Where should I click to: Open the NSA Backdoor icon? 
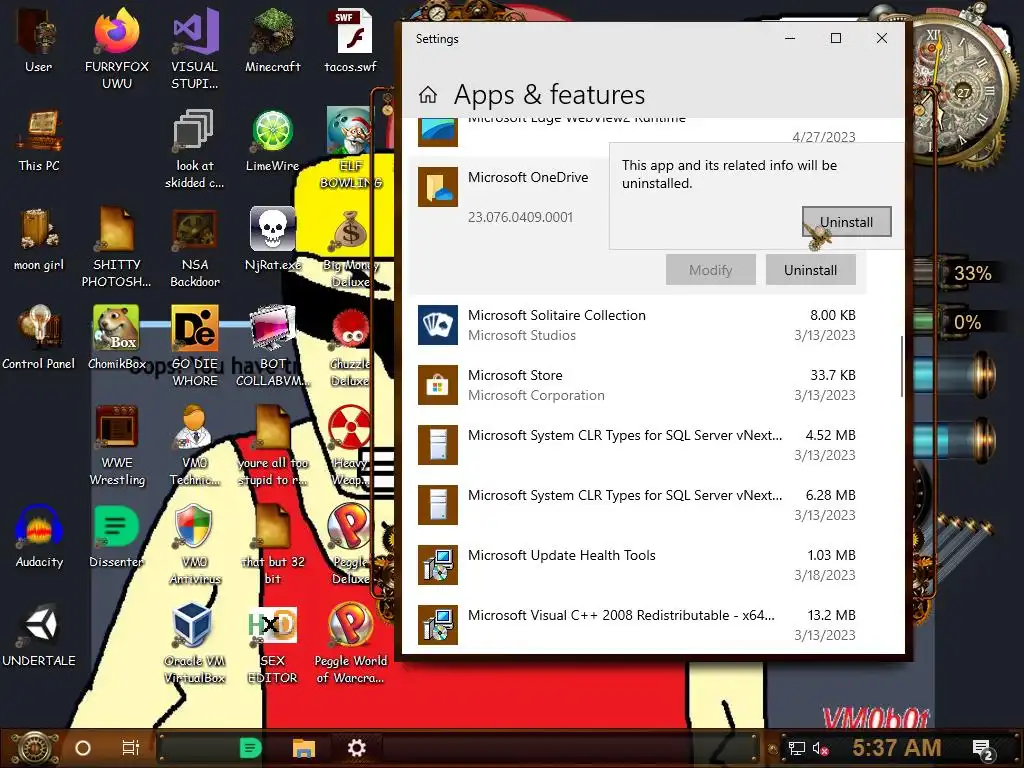(x=195, y=248)
